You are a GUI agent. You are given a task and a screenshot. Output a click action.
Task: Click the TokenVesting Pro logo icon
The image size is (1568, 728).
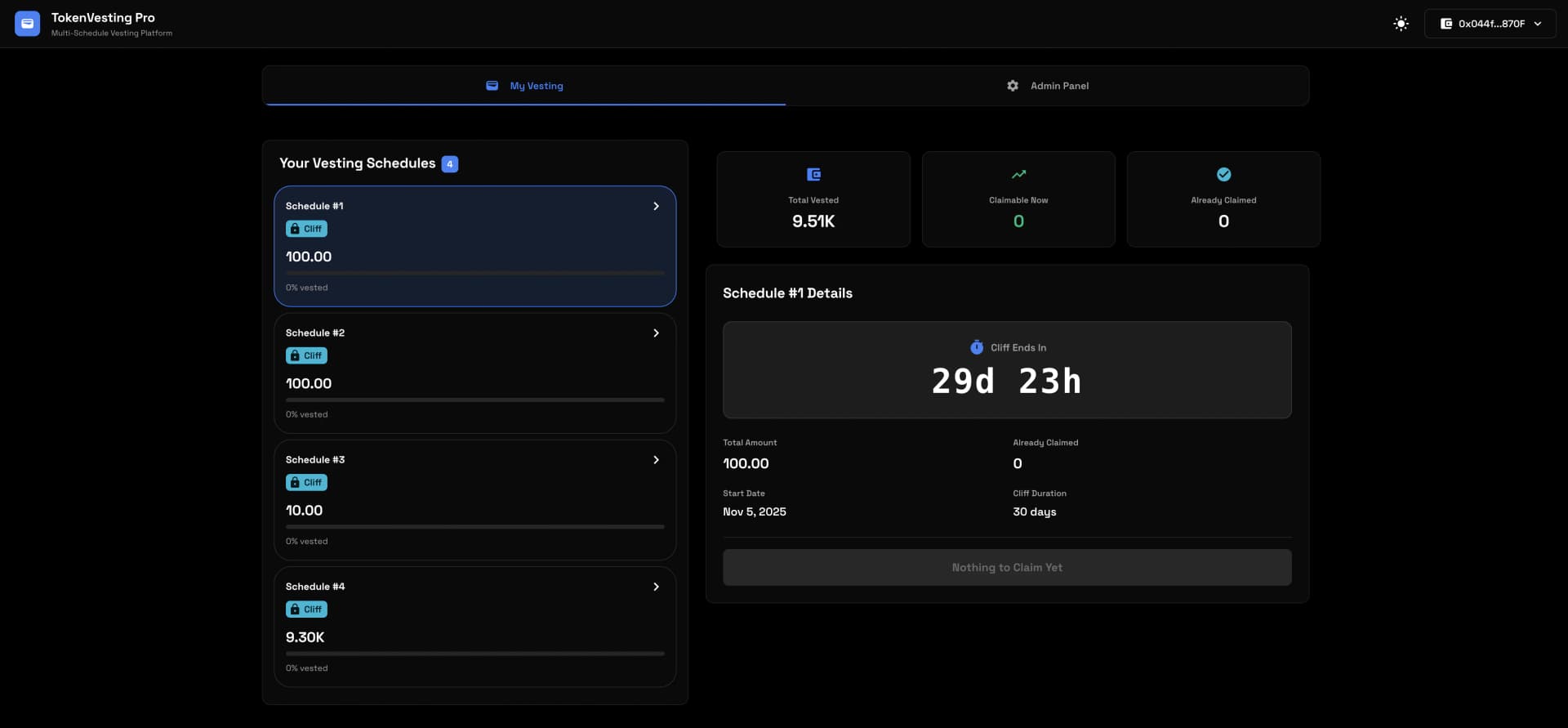coord(27,24)
